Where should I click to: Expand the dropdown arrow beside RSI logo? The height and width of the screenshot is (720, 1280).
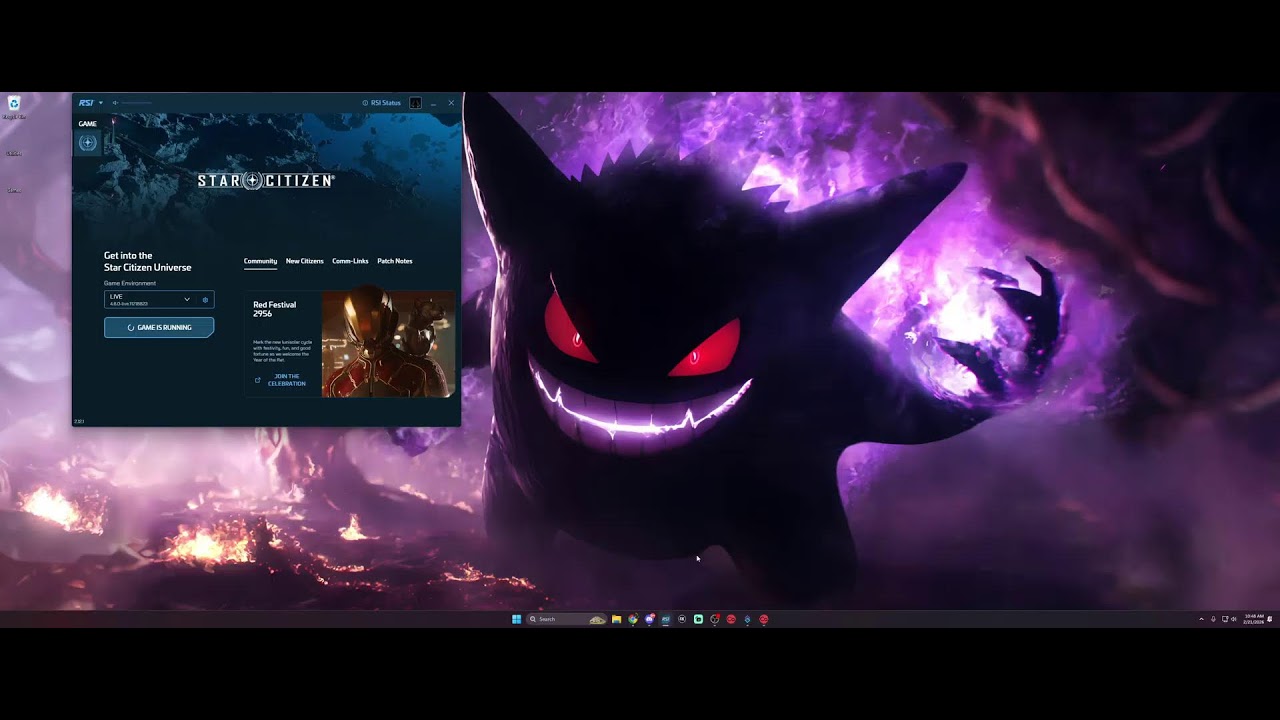[x=101, y=103]
